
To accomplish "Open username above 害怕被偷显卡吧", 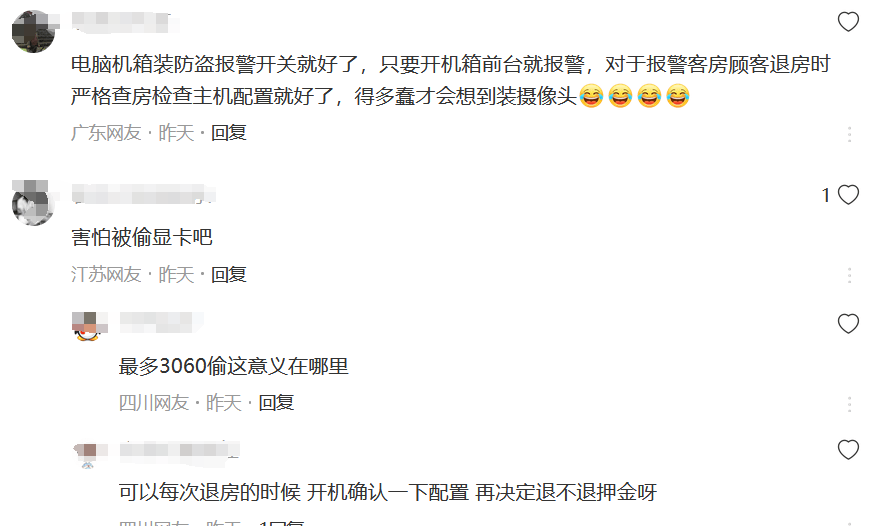I will [x=143, y=194].
